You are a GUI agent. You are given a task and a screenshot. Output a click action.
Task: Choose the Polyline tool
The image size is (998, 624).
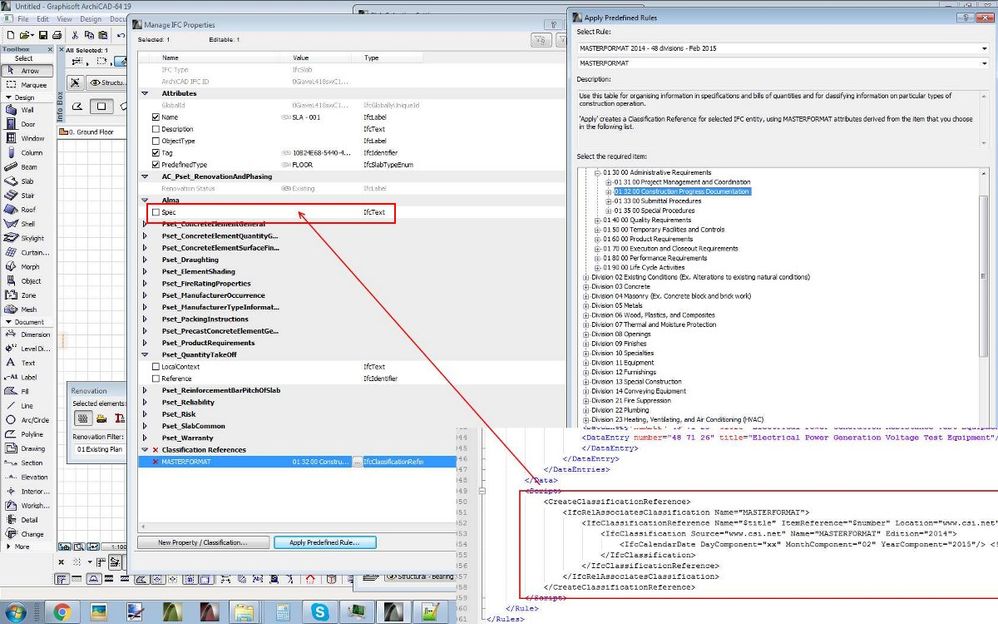[x=27, y=434]
